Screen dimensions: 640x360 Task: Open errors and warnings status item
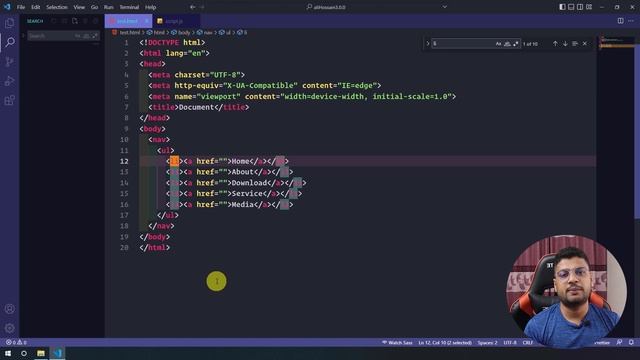(16, 342)
